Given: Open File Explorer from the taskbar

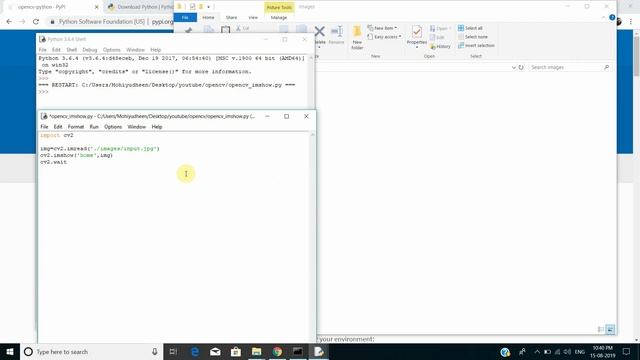Looking at the screenshot, I should [x=256, y=352].
